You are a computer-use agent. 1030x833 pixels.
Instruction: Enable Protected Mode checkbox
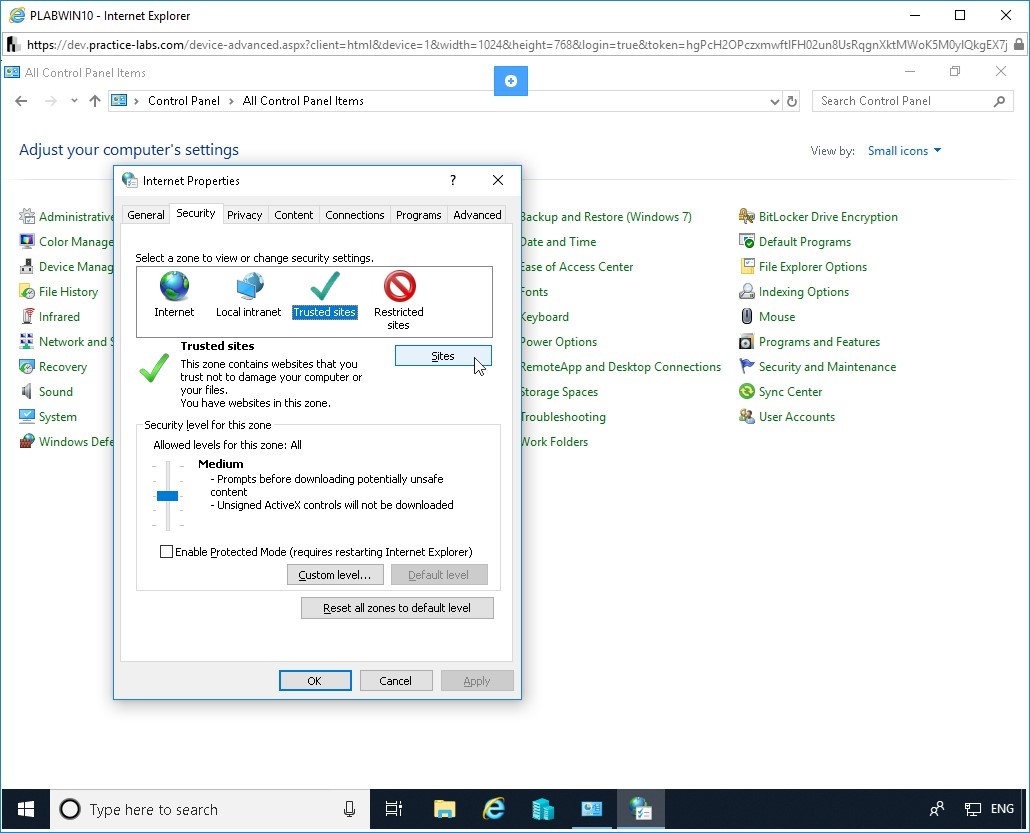(x=166, y=552)
